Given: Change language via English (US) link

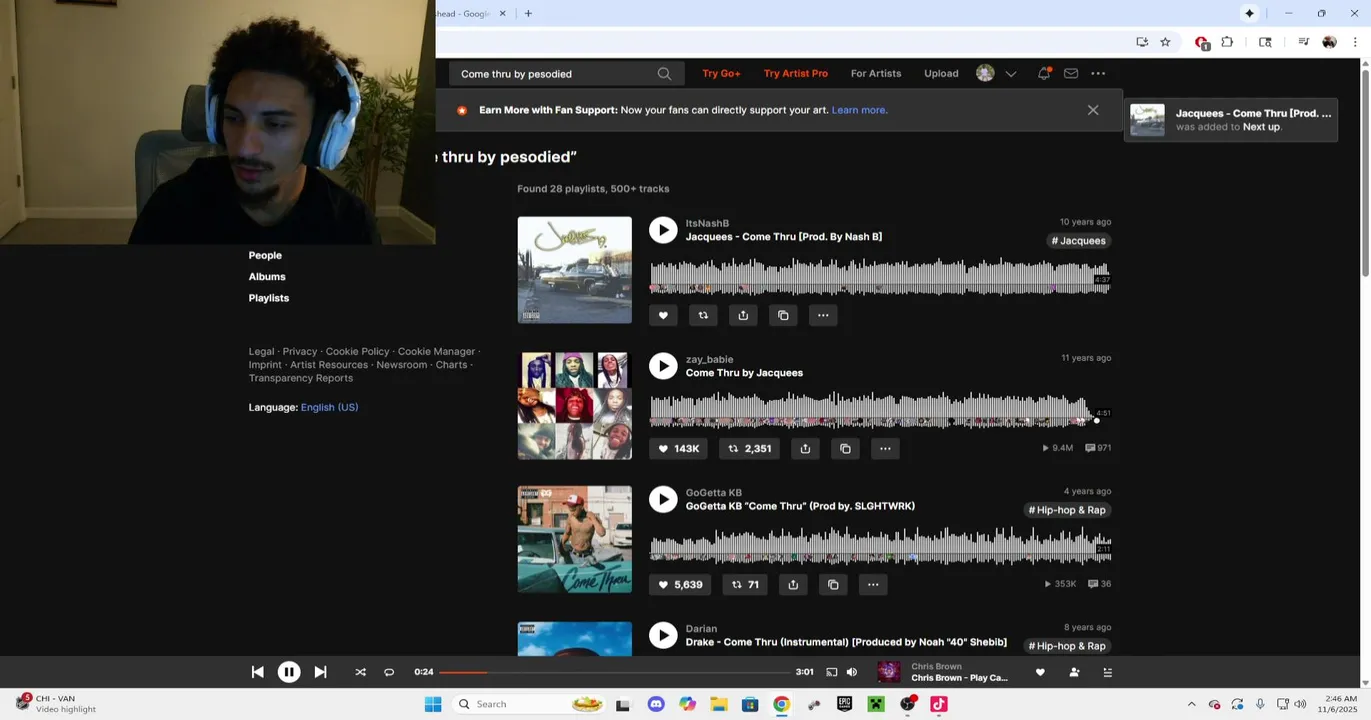Looking at the screenshot, I should [329, 408].
